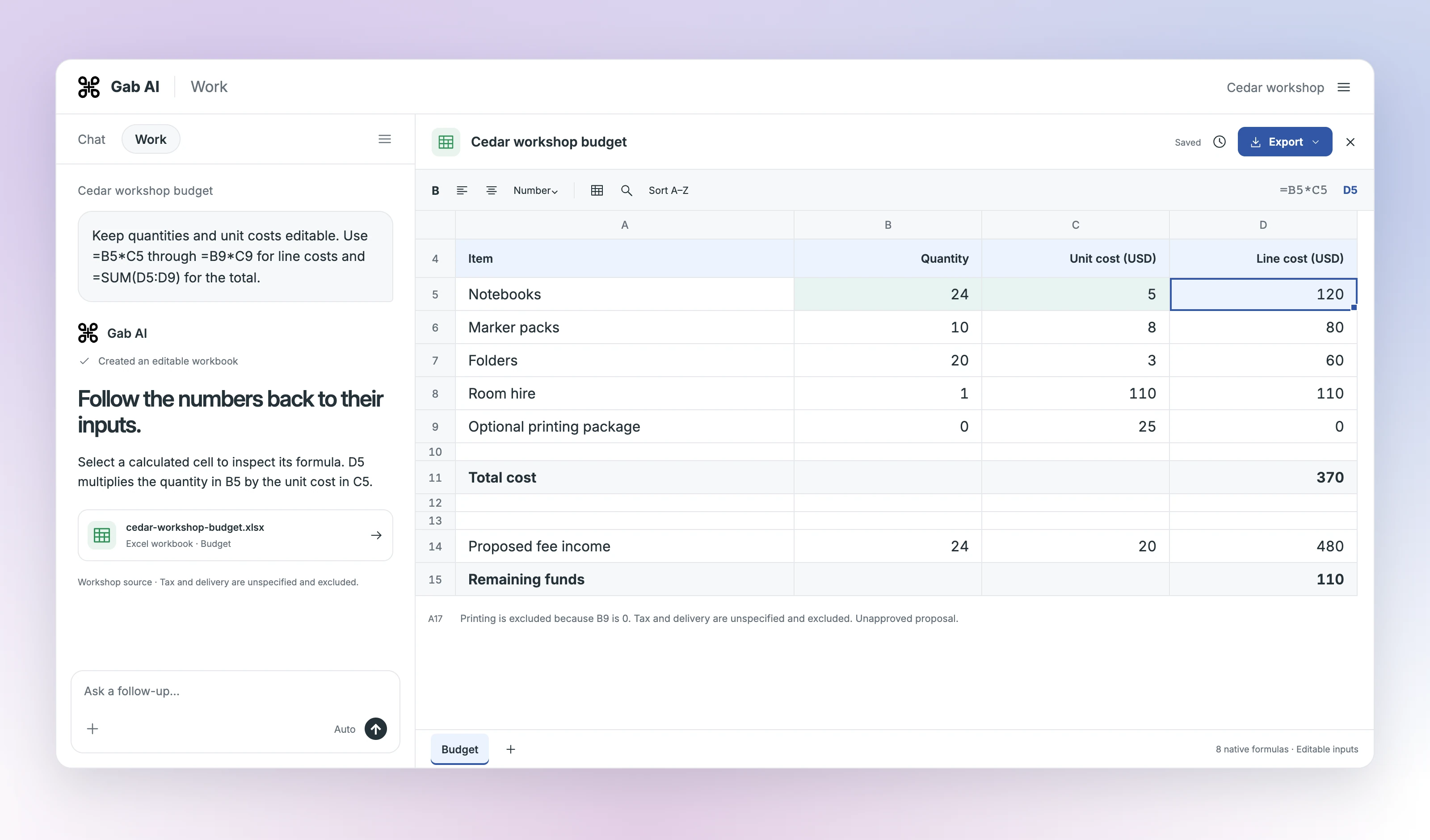Expand the Export button dropdown chevron
Viewport: 1430px width, 840px height.
point(1315,142)
